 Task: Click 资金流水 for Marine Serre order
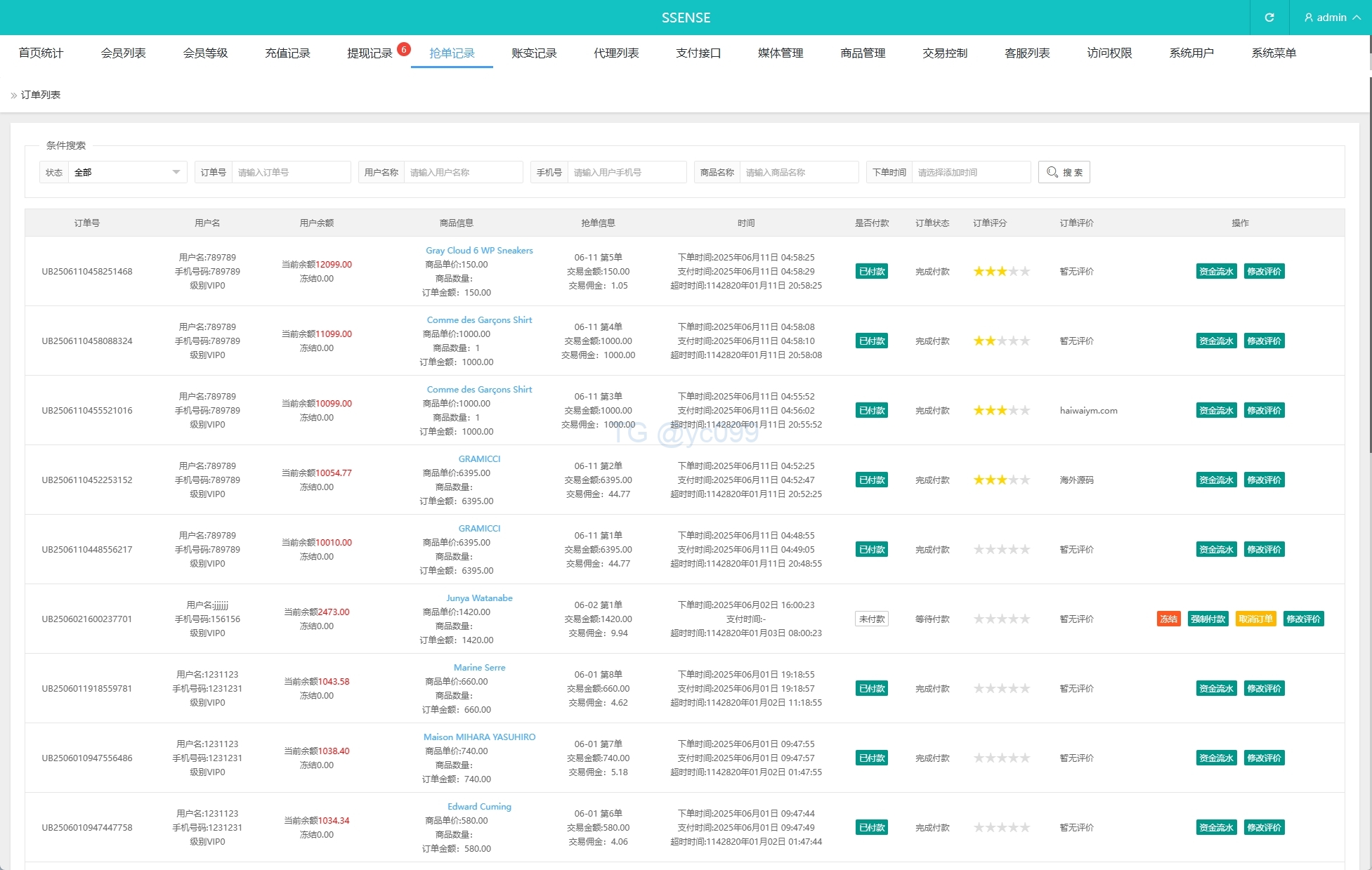[1215, 688]
